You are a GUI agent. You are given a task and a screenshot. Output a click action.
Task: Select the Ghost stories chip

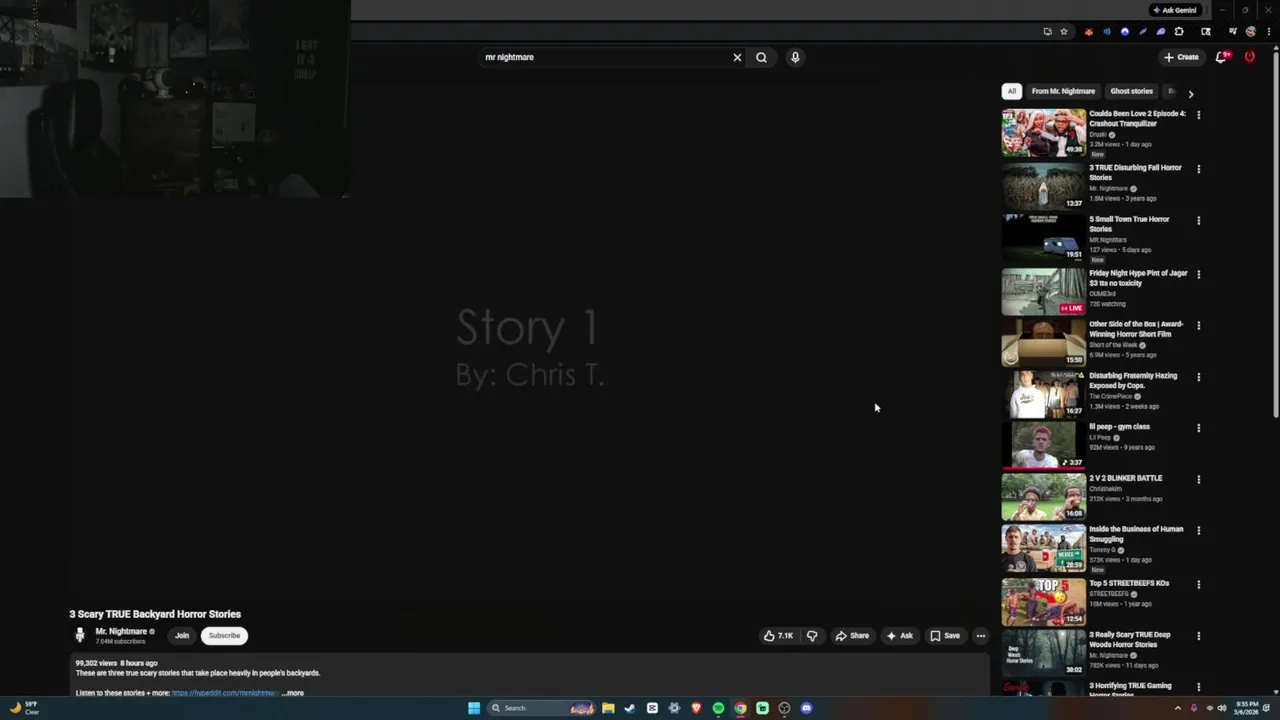point(1131,91)
